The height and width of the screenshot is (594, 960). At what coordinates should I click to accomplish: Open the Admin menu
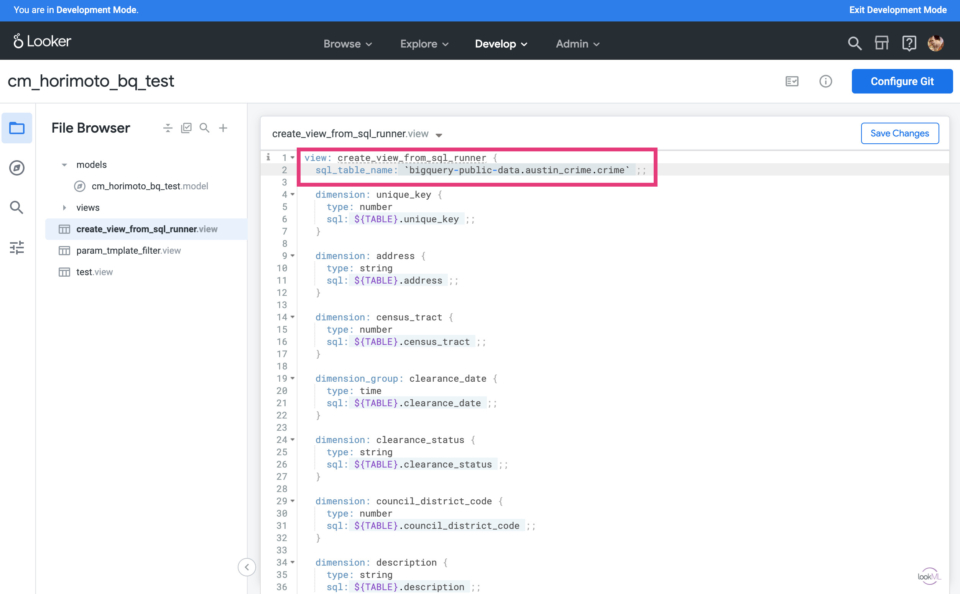click(x=577, y=44)
